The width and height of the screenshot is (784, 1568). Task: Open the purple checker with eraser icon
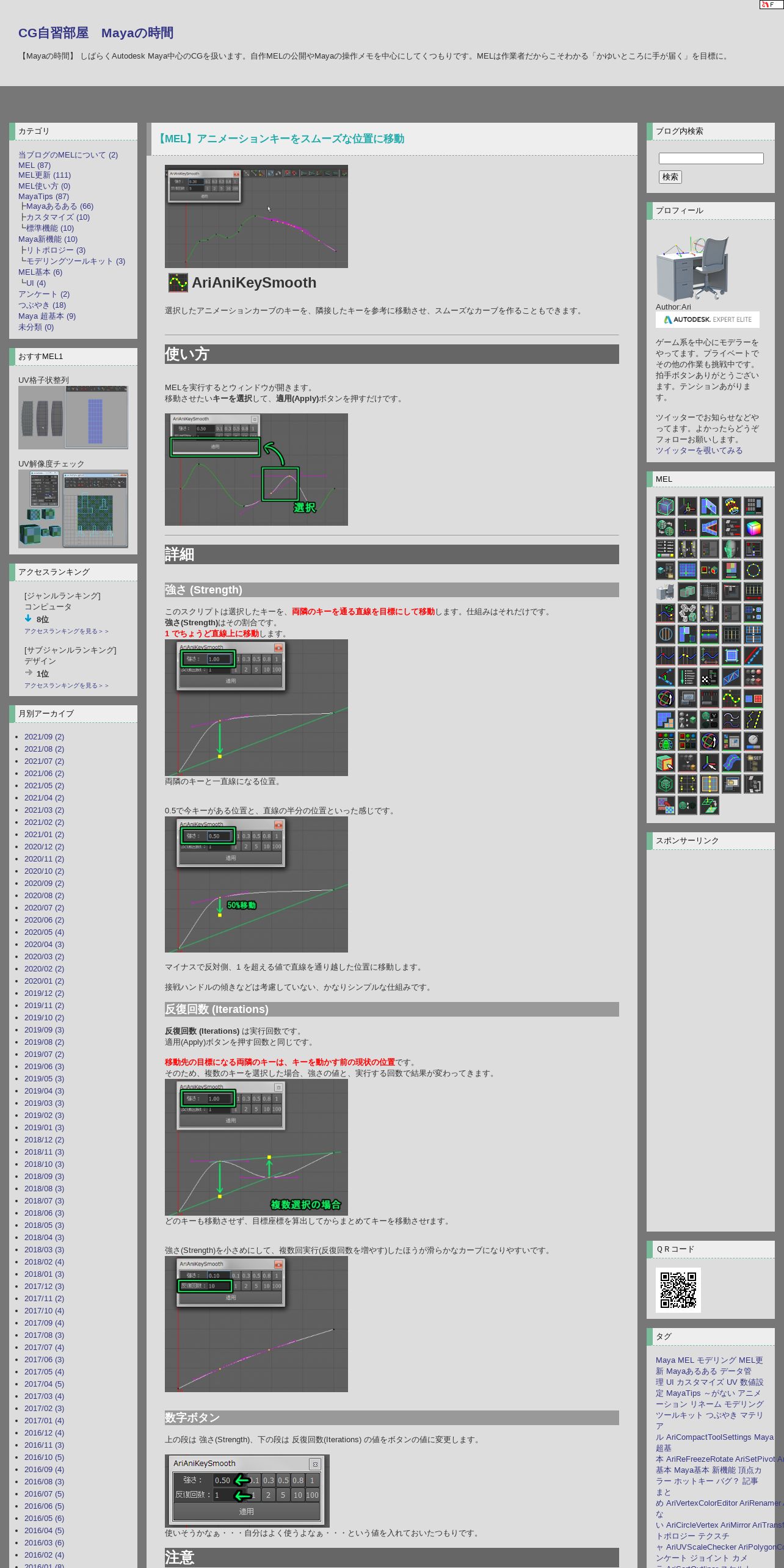tap(666, 805)
